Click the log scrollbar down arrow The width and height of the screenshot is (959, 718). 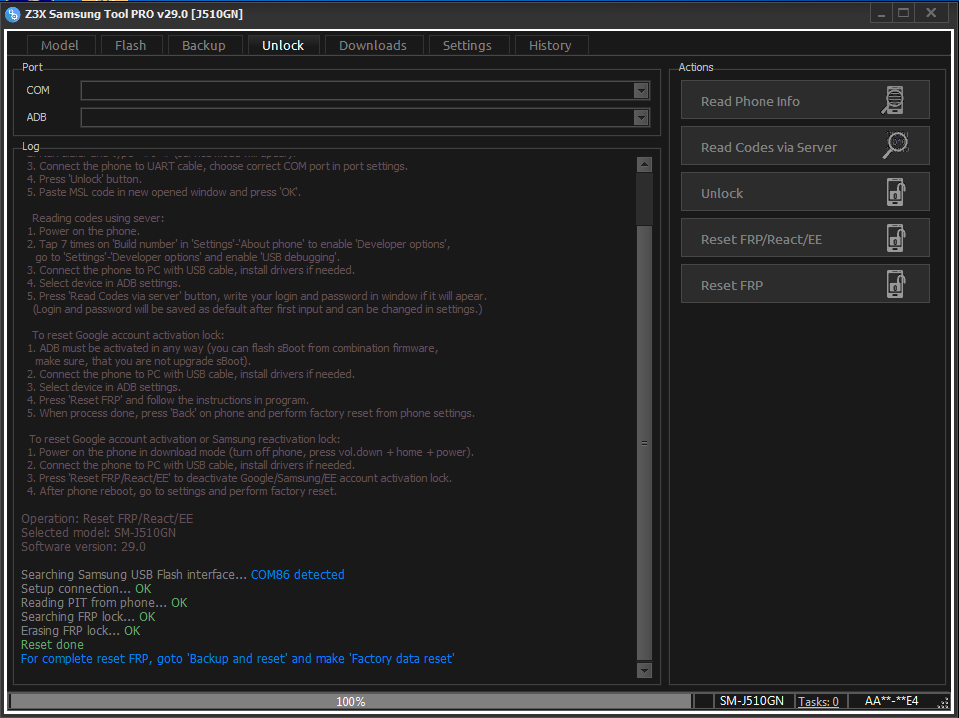click(x=644, y=670)
